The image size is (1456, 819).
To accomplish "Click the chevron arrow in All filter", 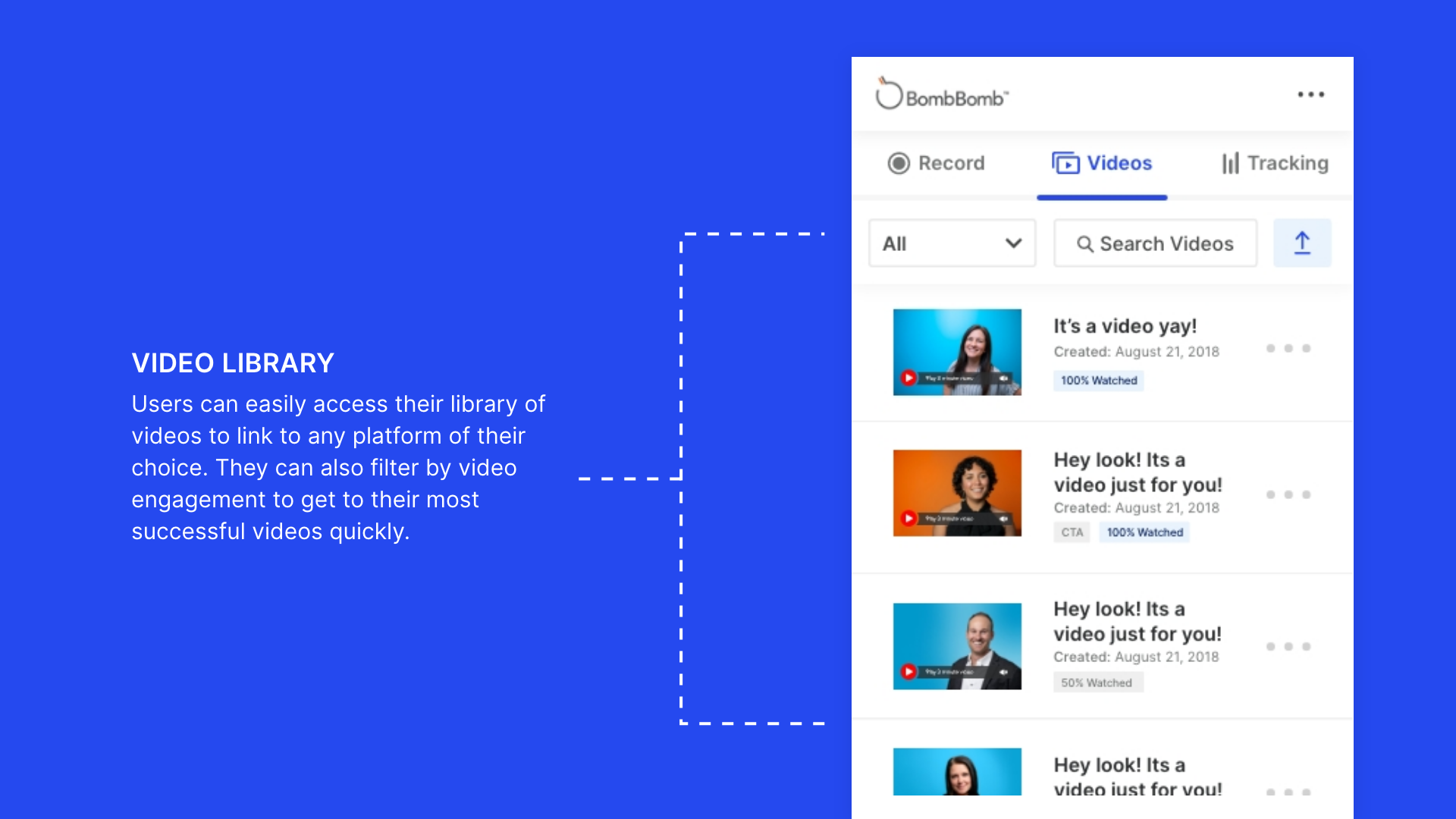I will pos(1013,243).
